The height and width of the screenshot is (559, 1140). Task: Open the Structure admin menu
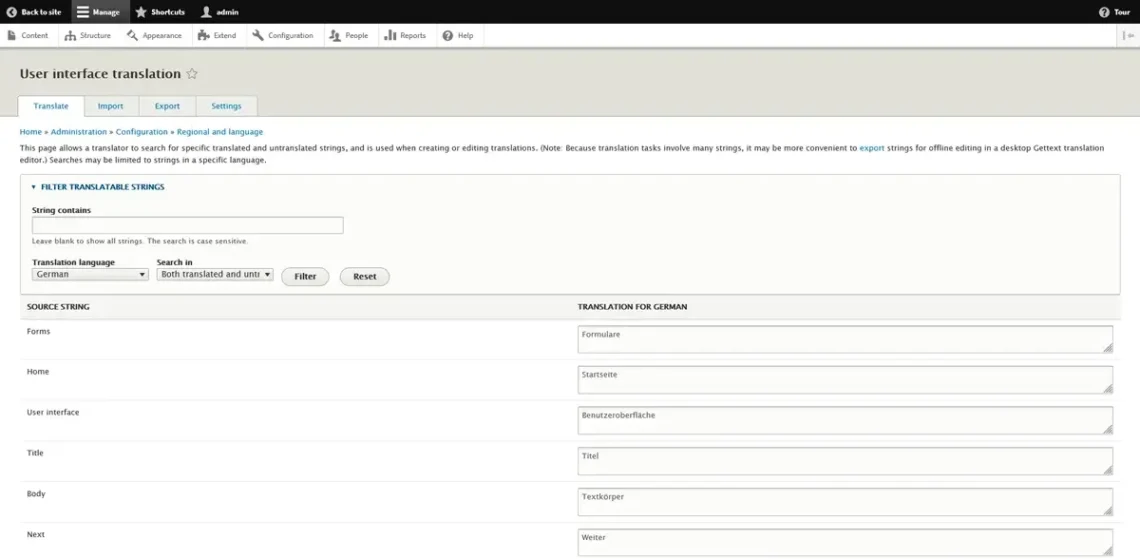click(x=88, y=36)
